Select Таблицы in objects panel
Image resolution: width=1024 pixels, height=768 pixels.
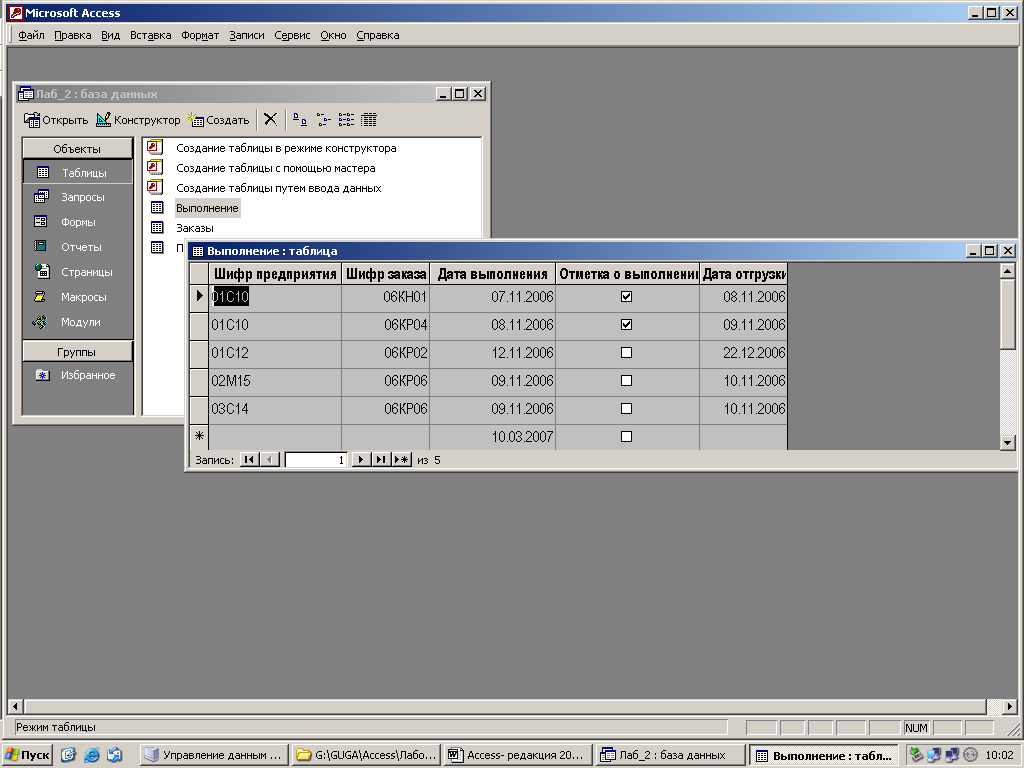[78, 172]
